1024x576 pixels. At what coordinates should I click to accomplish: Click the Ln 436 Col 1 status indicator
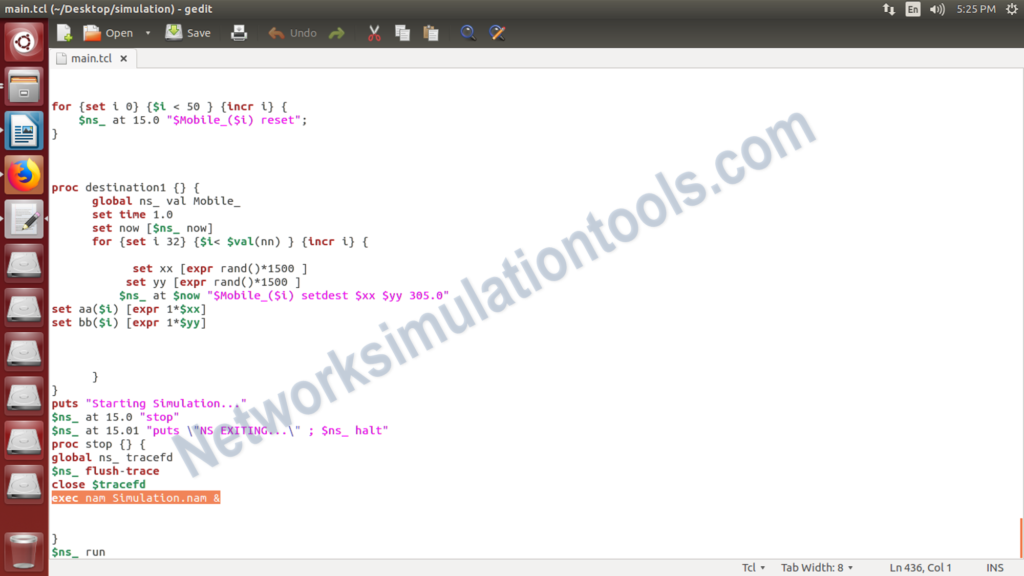pyautogui.click(x=919, y=567)
